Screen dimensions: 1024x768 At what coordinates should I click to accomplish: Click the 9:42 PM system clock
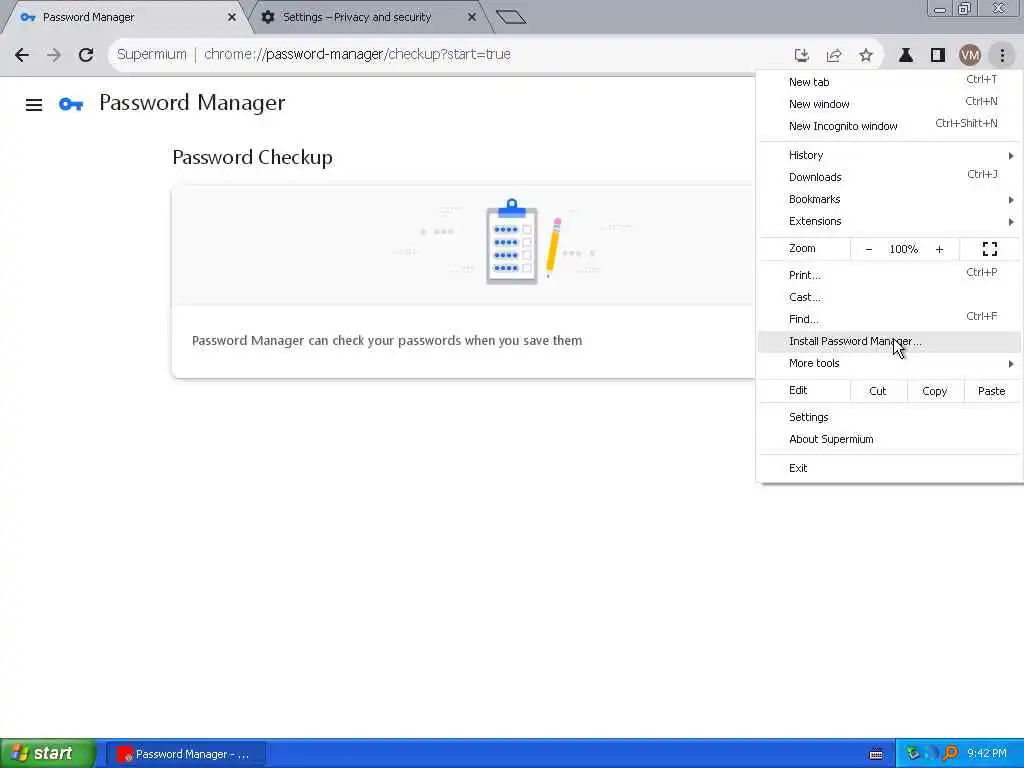click(x=987, y=754)
